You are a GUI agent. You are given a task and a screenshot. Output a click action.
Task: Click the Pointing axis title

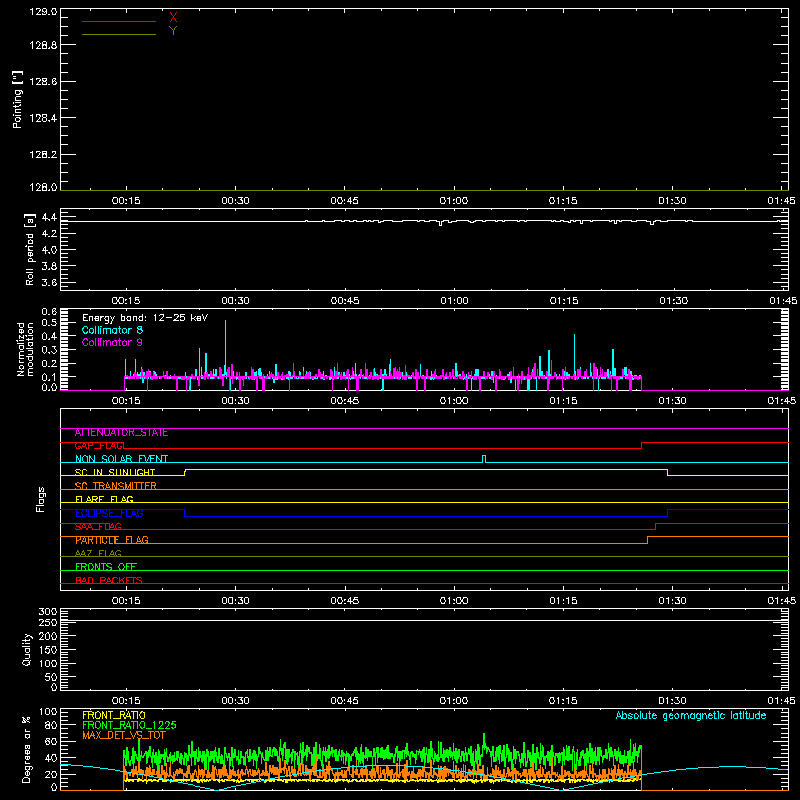pyautogui.click(x=17, y=99)
